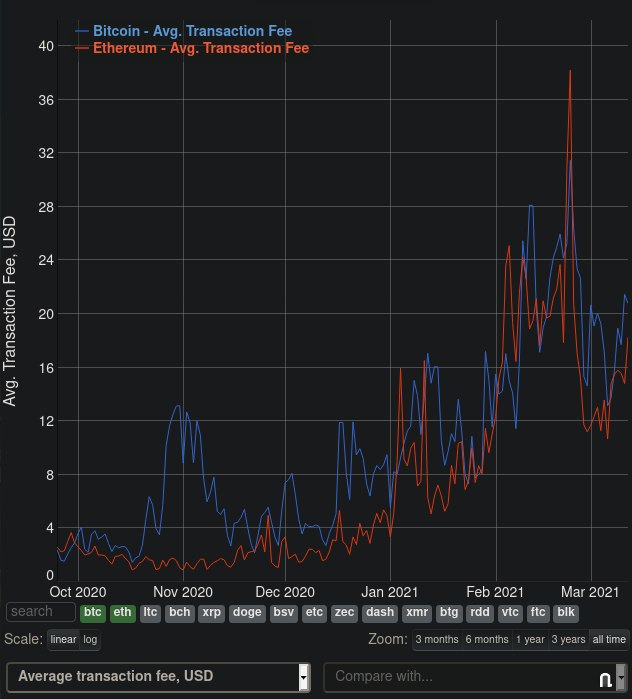632x699 pixels.
Task: Enable the doge coin tag
Action: (247, 613)
